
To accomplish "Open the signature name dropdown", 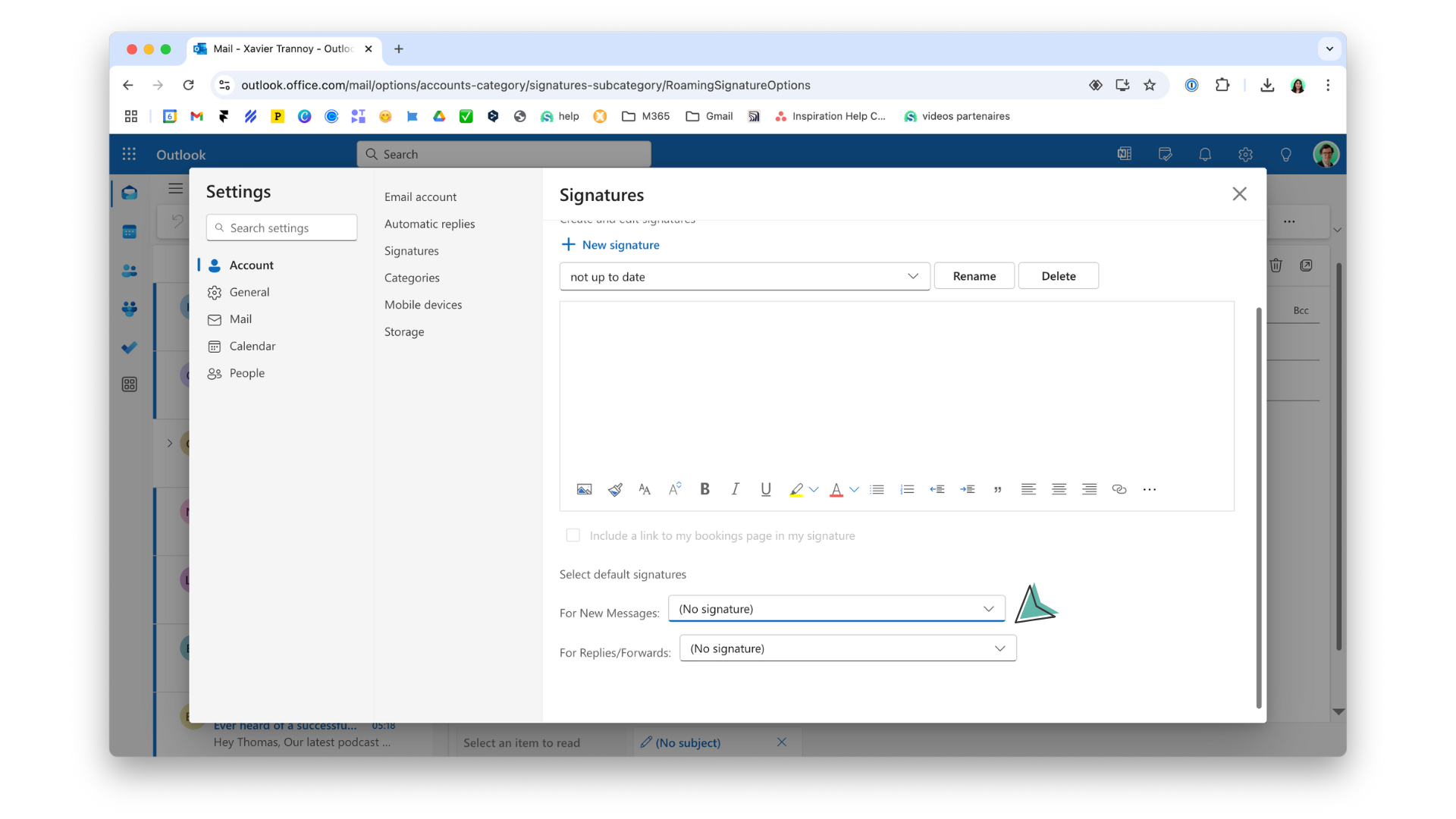I will pos(744,277).
